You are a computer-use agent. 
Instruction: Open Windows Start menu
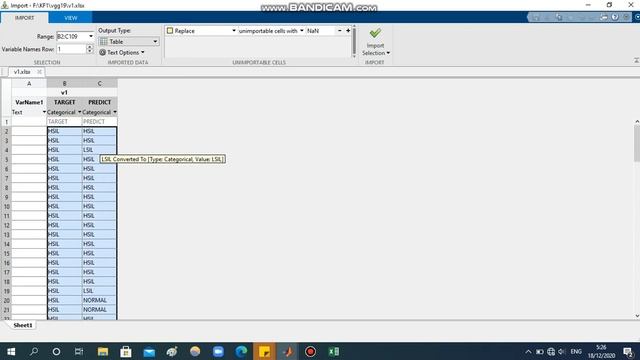(x=11, y=351)
